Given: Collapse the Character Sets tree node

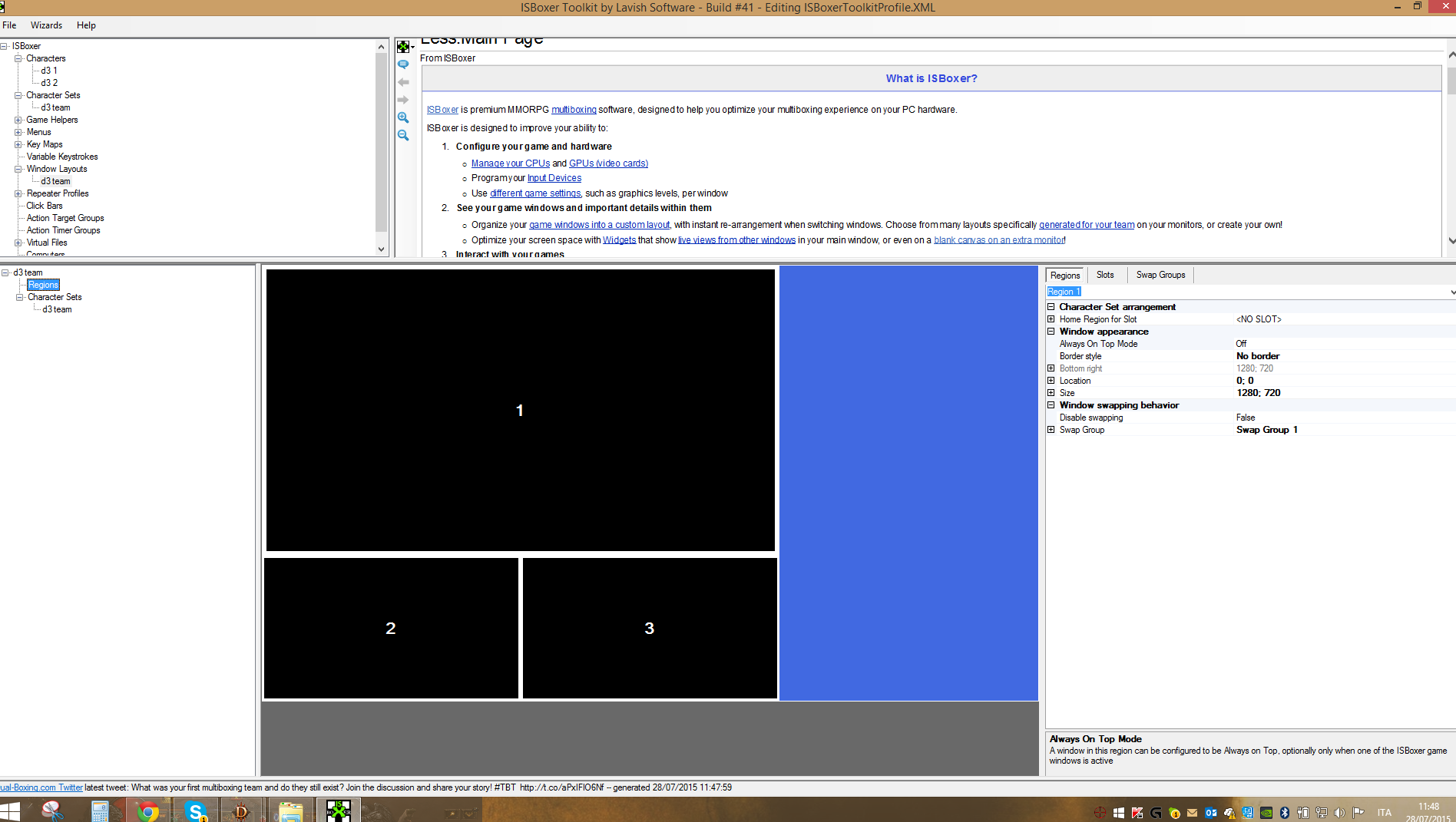Looking at the screenshot, I should tap(18, 95).
